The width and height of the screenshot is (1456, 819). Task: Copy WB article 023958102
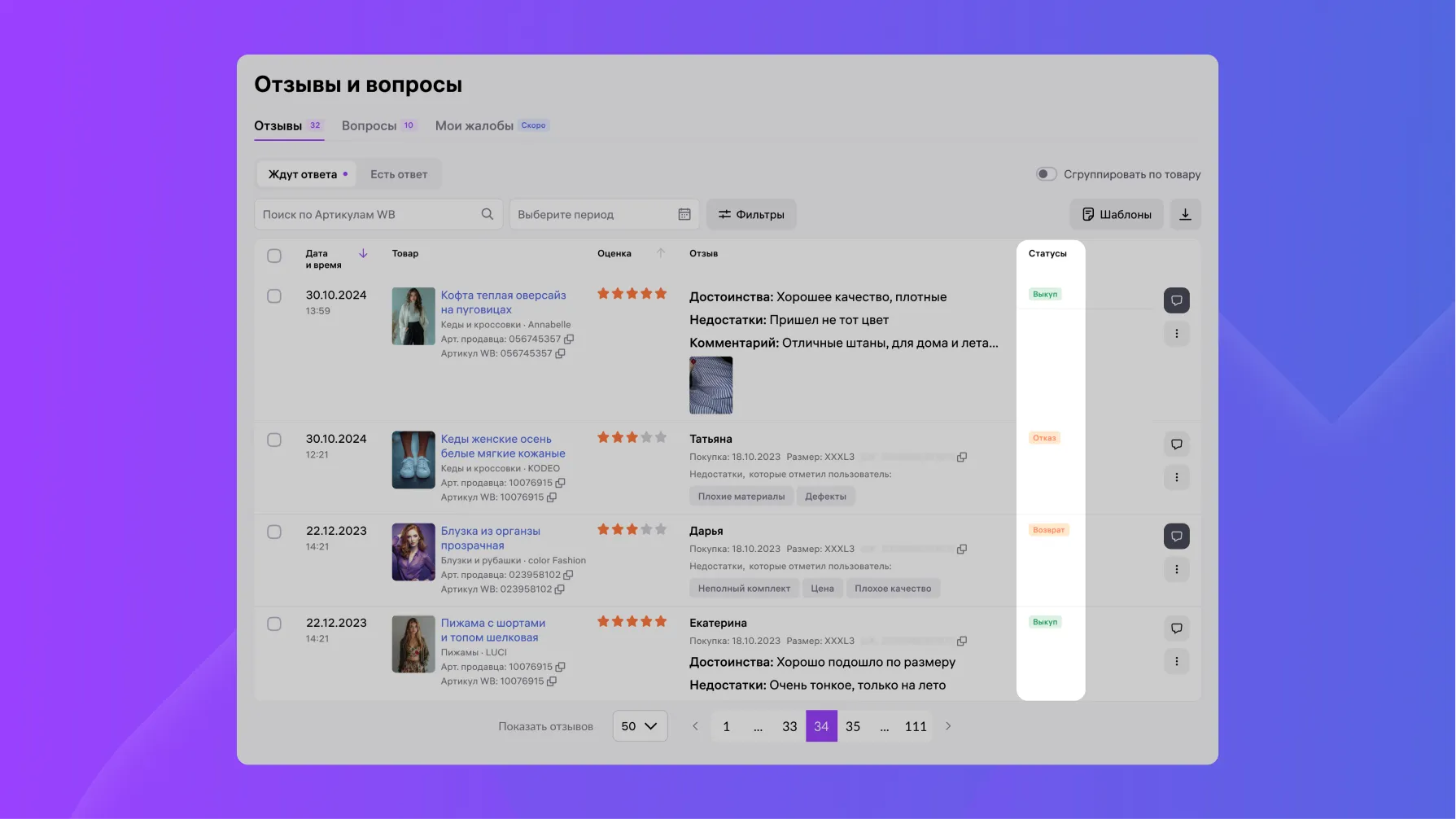click(559, 589)
